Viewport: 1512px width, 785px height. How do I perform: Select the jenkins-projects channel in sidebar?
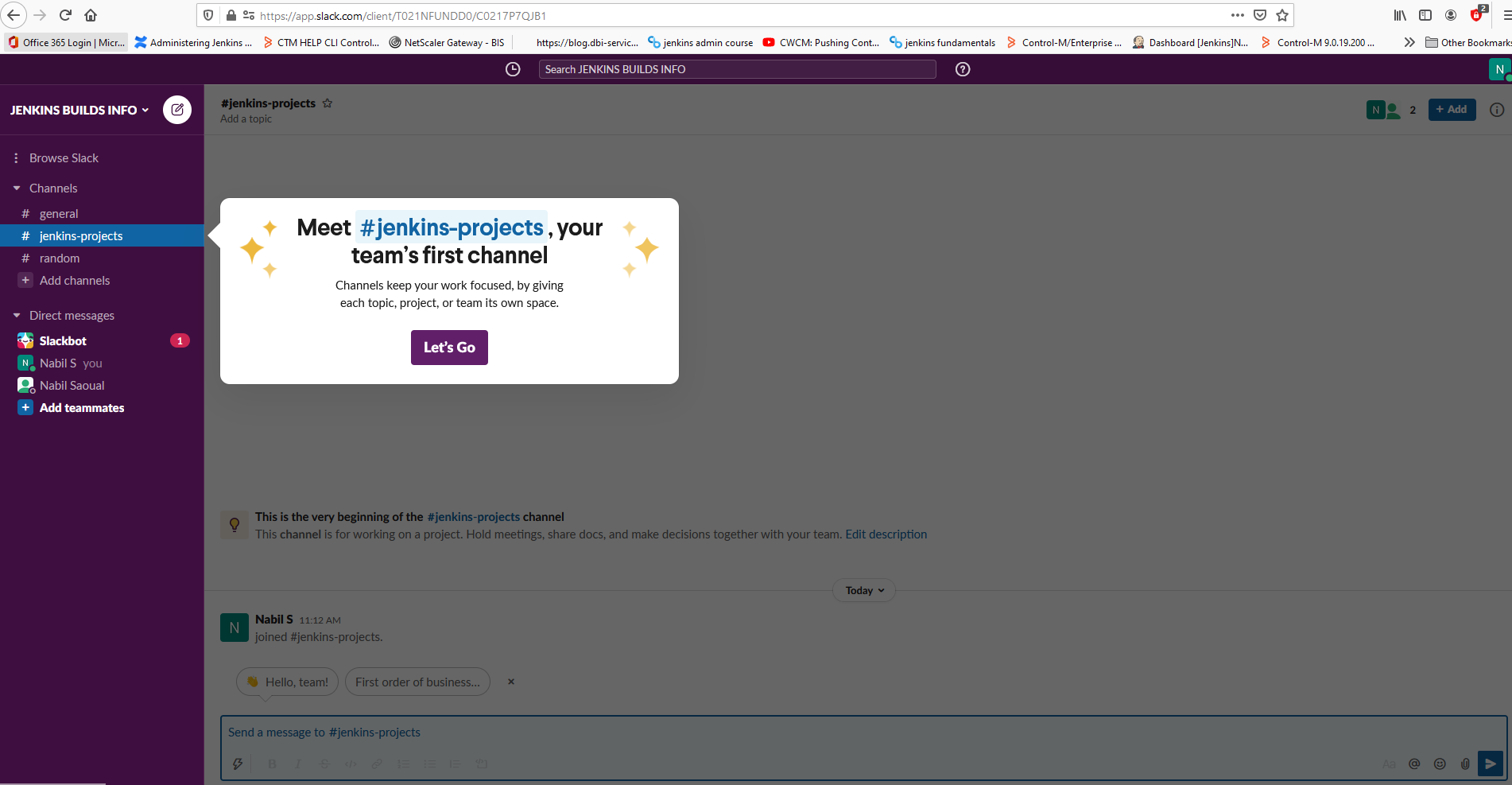coord(102,235)
